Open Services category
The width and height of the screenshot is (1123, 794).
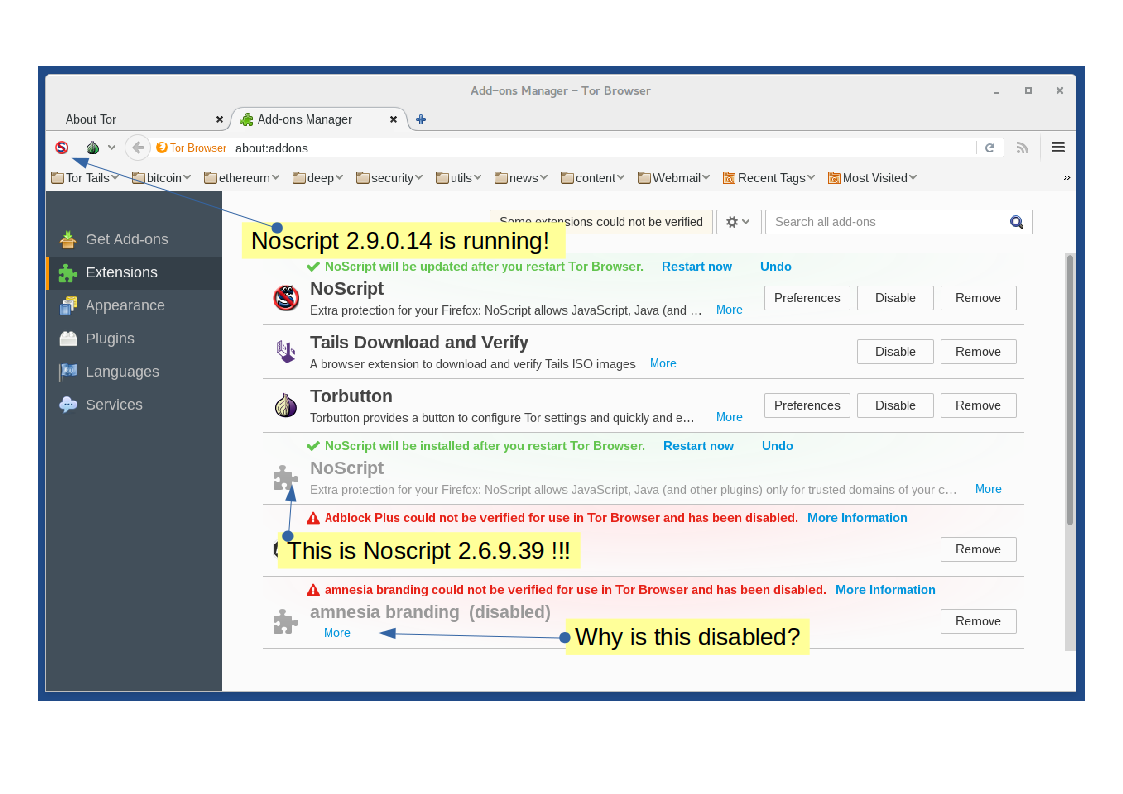coord(134,405)
